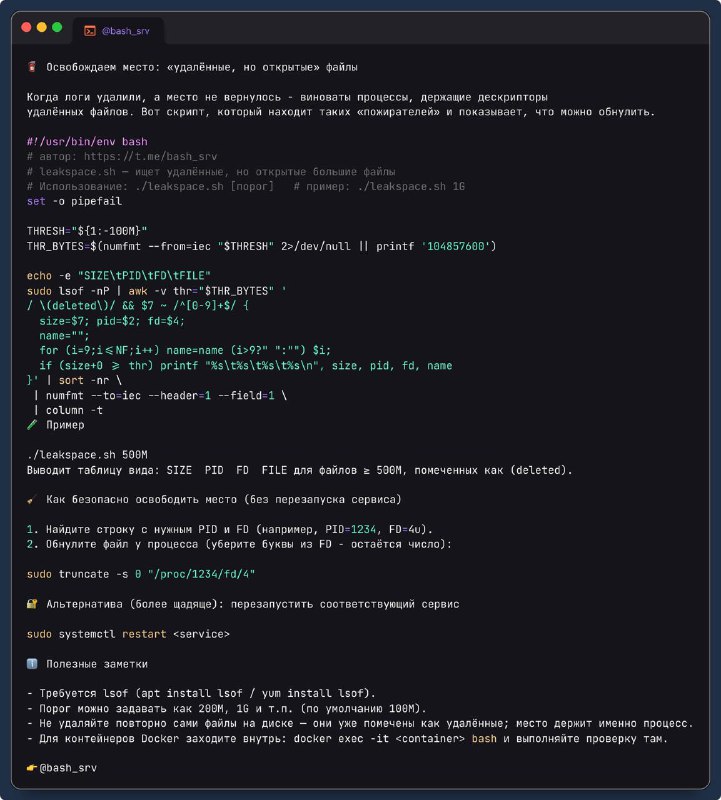Open the https://t.me/bash_srv link
The height and width of the screenshot is (800, 721).
[151, 157]
